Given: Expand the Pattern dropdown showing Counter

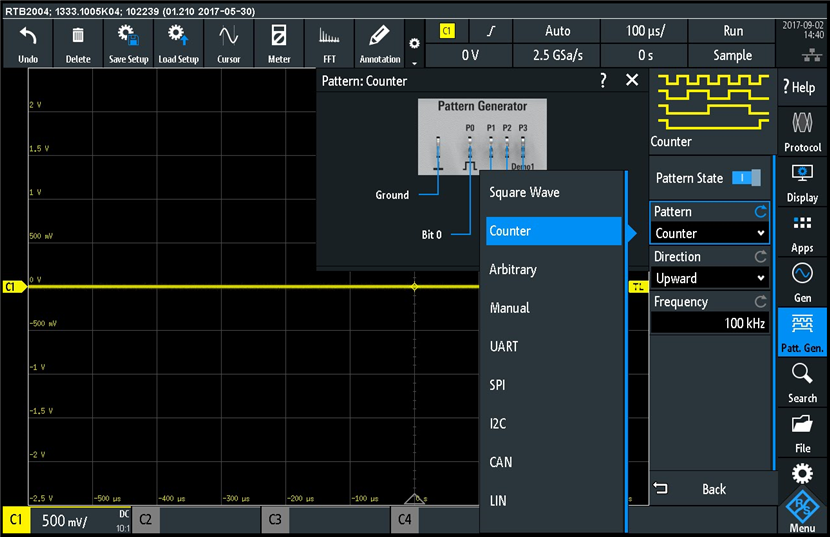Looking at the screenshot, I should tap(710, 233).
